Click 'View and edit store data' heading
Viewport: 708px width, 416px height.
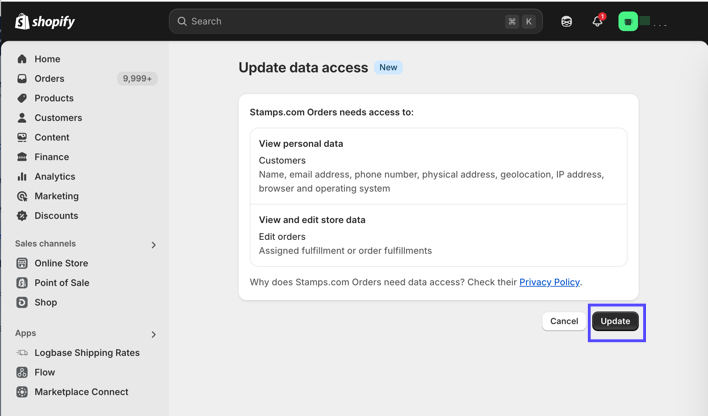click(312, 220)
